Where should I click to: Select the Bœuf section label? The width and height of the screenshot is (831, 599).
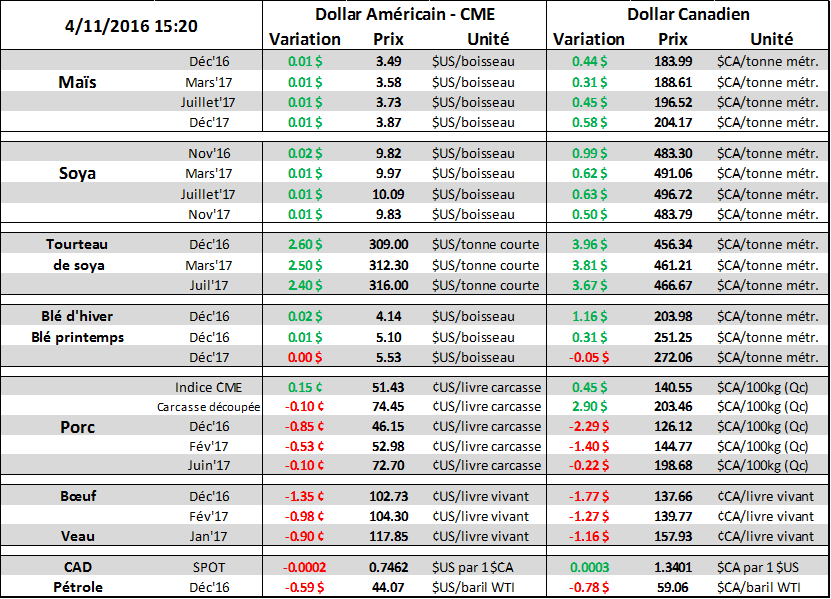[76, 497]
